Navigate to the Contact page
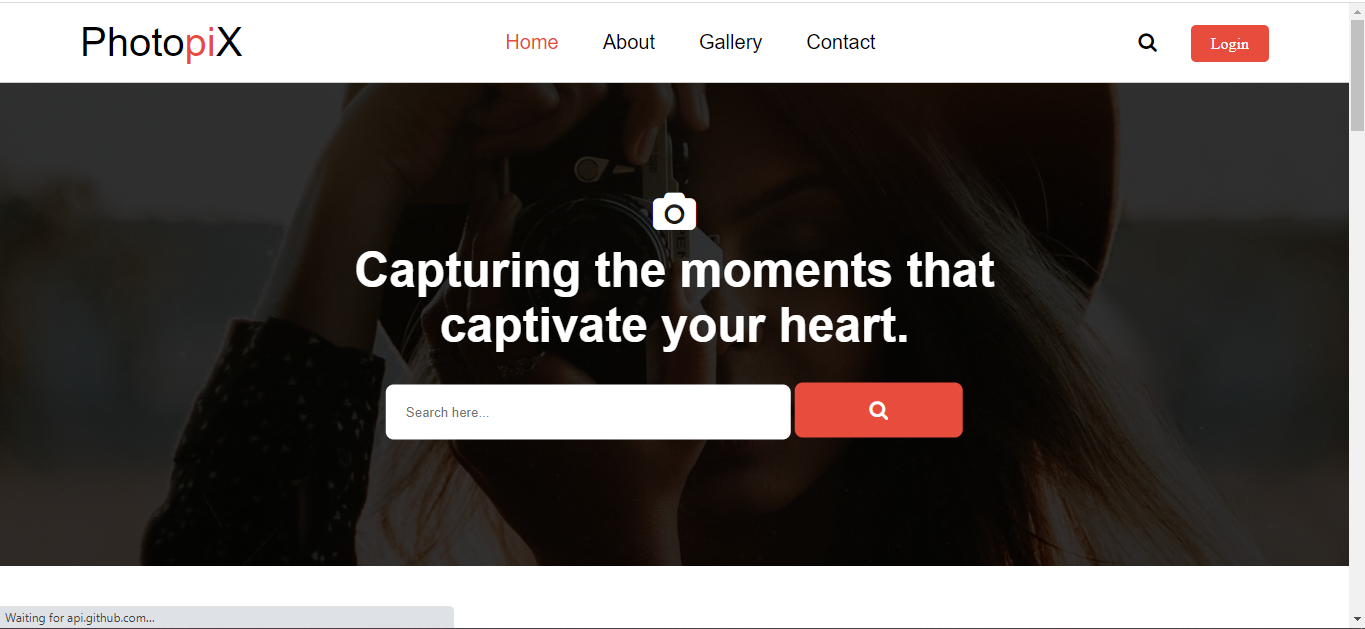Image resolution: width=1365 pixels, height=629 pixels. (x=841, y=42)
